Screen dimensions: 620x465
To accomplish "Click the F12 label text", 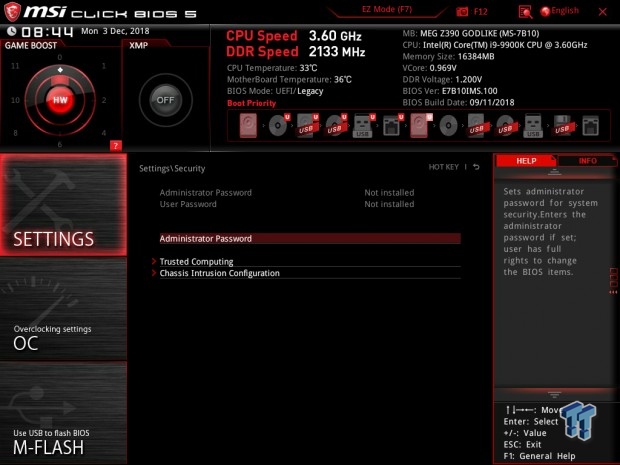I will 480,12.
